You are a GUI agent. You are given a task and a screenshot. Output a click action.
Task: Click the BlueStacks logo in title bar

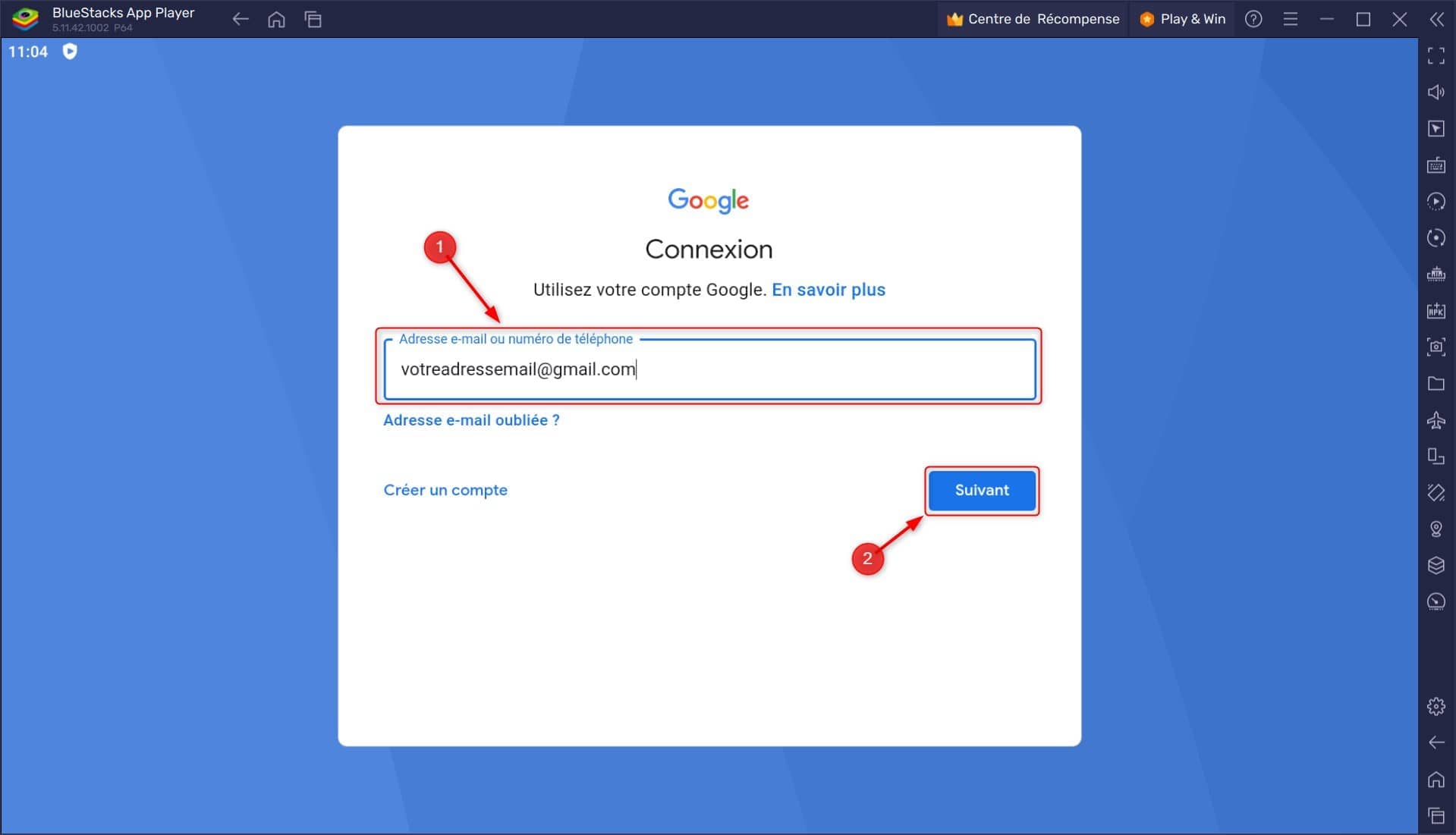pos(25,19)
